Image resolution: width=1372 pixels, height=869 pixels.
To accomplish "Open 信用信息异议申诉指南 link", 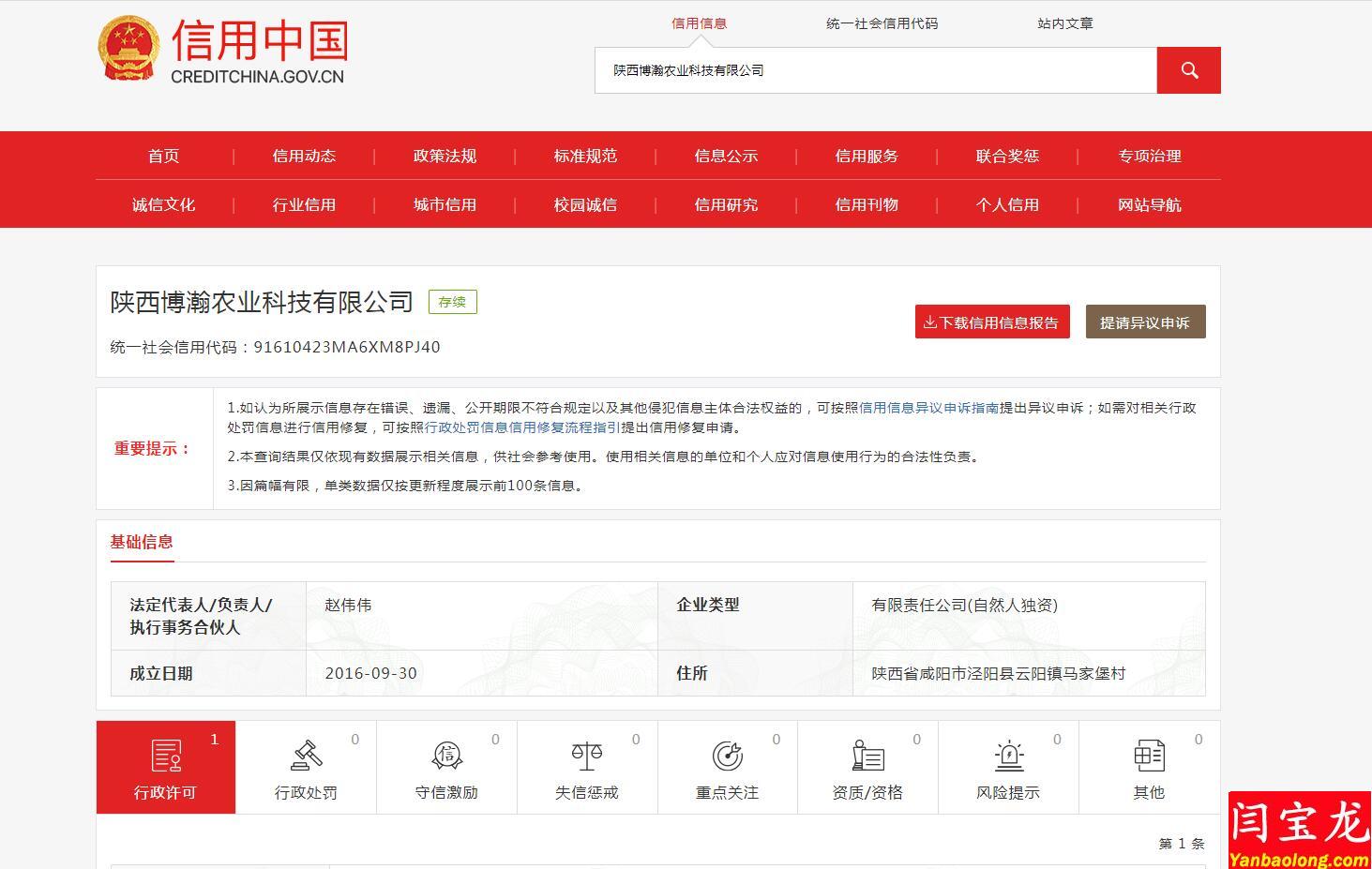I will [928, 408].
